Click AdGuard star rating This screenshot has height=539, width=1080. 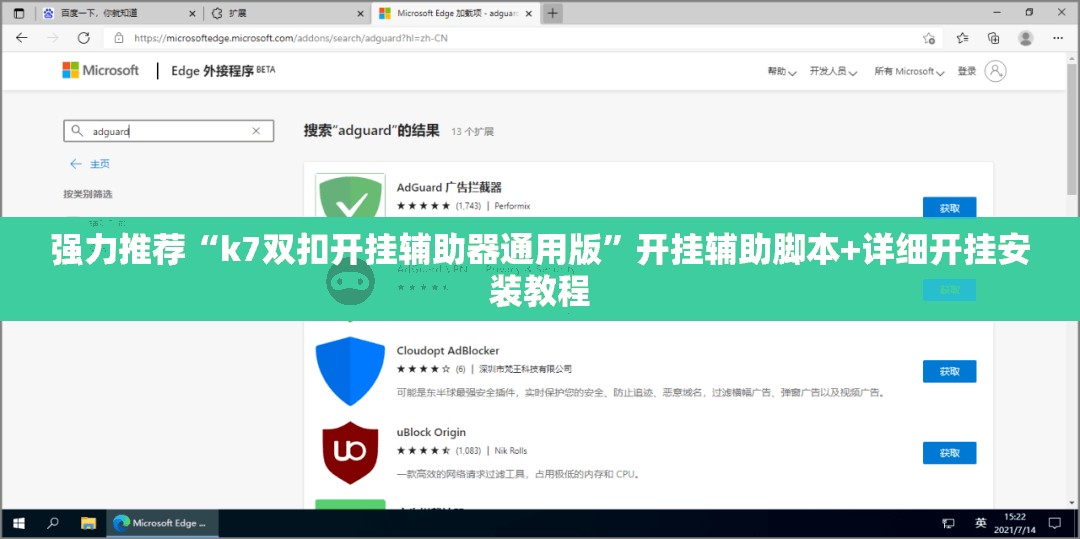(x=423, y=206)
